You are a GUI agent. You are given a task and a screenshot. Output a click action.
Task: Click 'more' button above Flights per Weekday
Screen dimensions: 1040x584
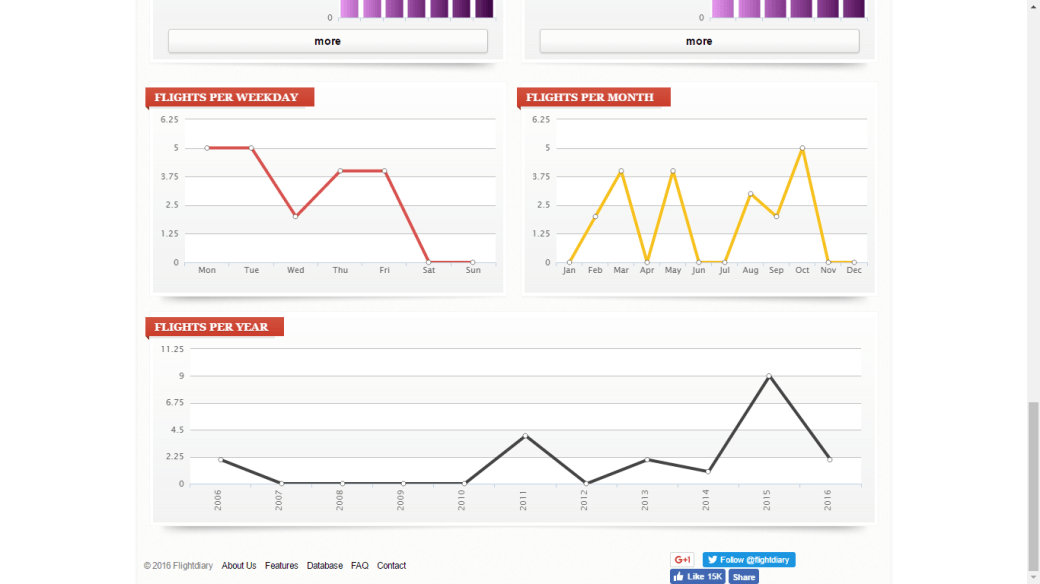[327, 41]
